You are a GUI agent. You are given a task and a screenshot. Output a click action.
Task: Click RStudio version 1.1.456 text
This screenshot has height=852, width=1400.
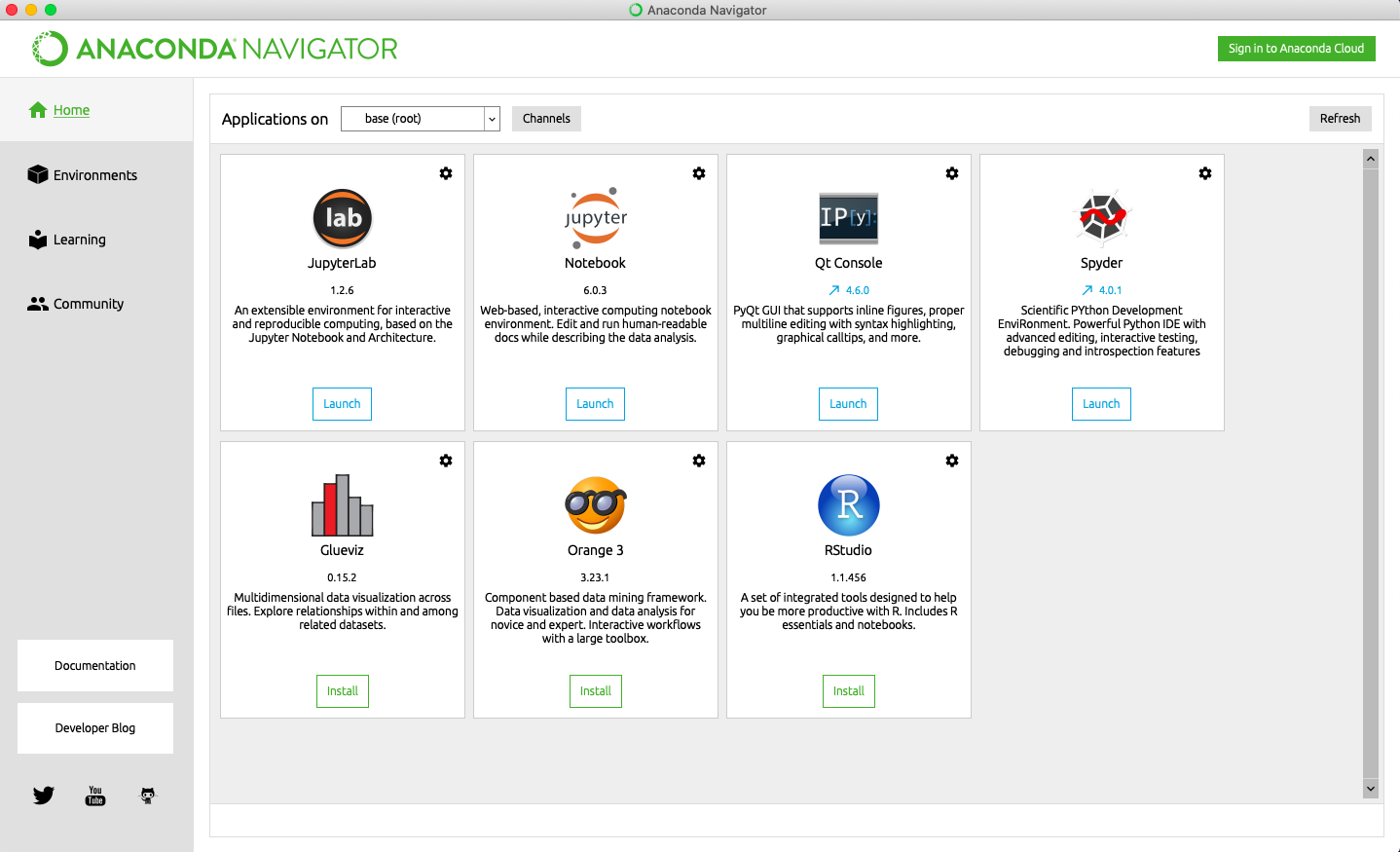click(849, 577)
